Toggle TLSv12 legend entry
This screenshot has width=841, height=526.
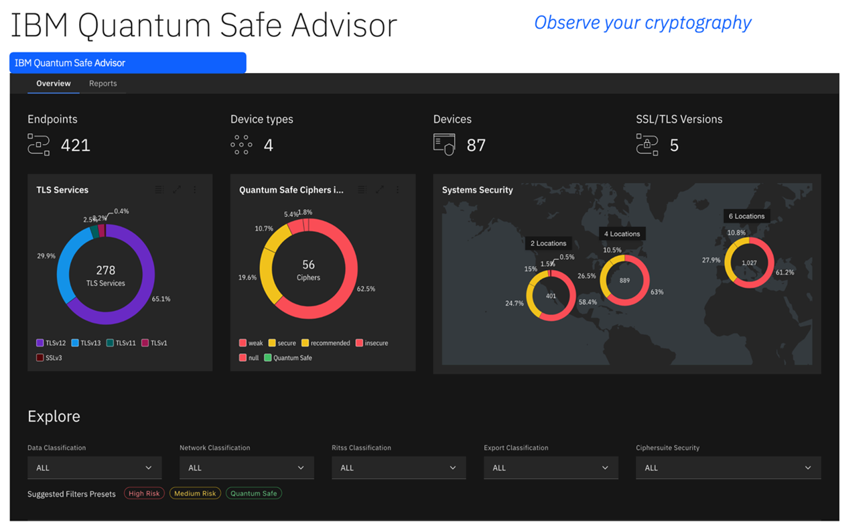[x=51, y=343]
